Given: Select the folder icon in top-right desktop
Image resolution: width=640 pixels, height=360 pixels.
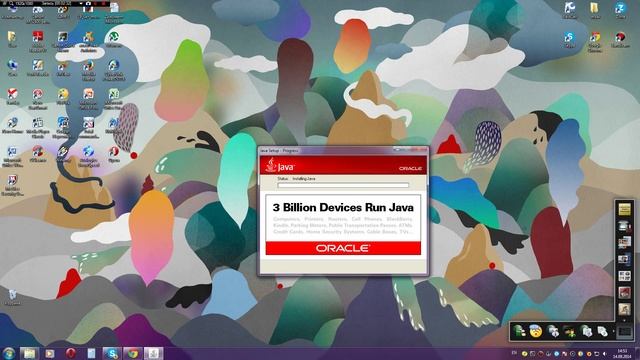Looking at the screenshot, I should (x=595, y=10).
